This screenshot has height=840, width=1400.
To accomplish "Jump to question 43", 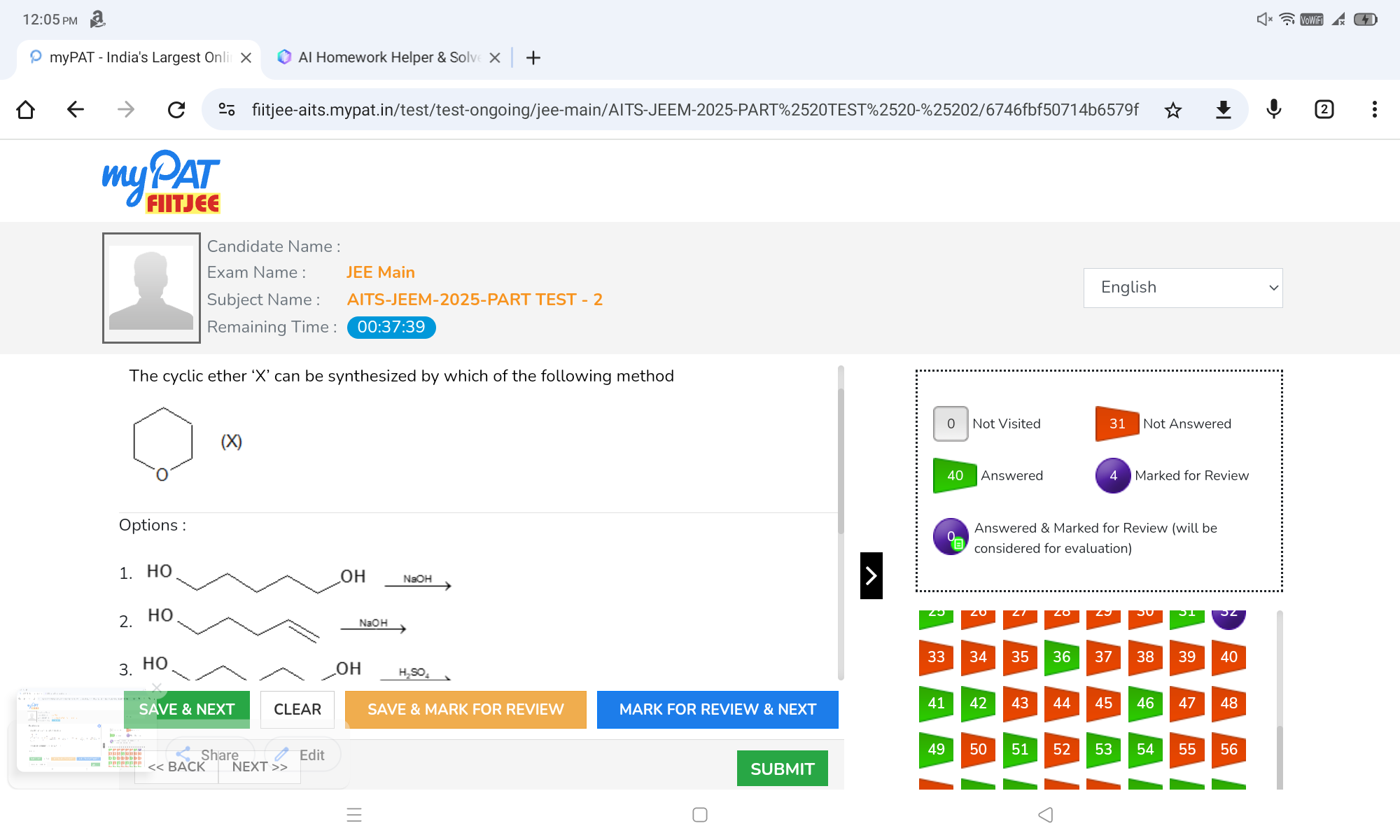I will coord(1020,703).
